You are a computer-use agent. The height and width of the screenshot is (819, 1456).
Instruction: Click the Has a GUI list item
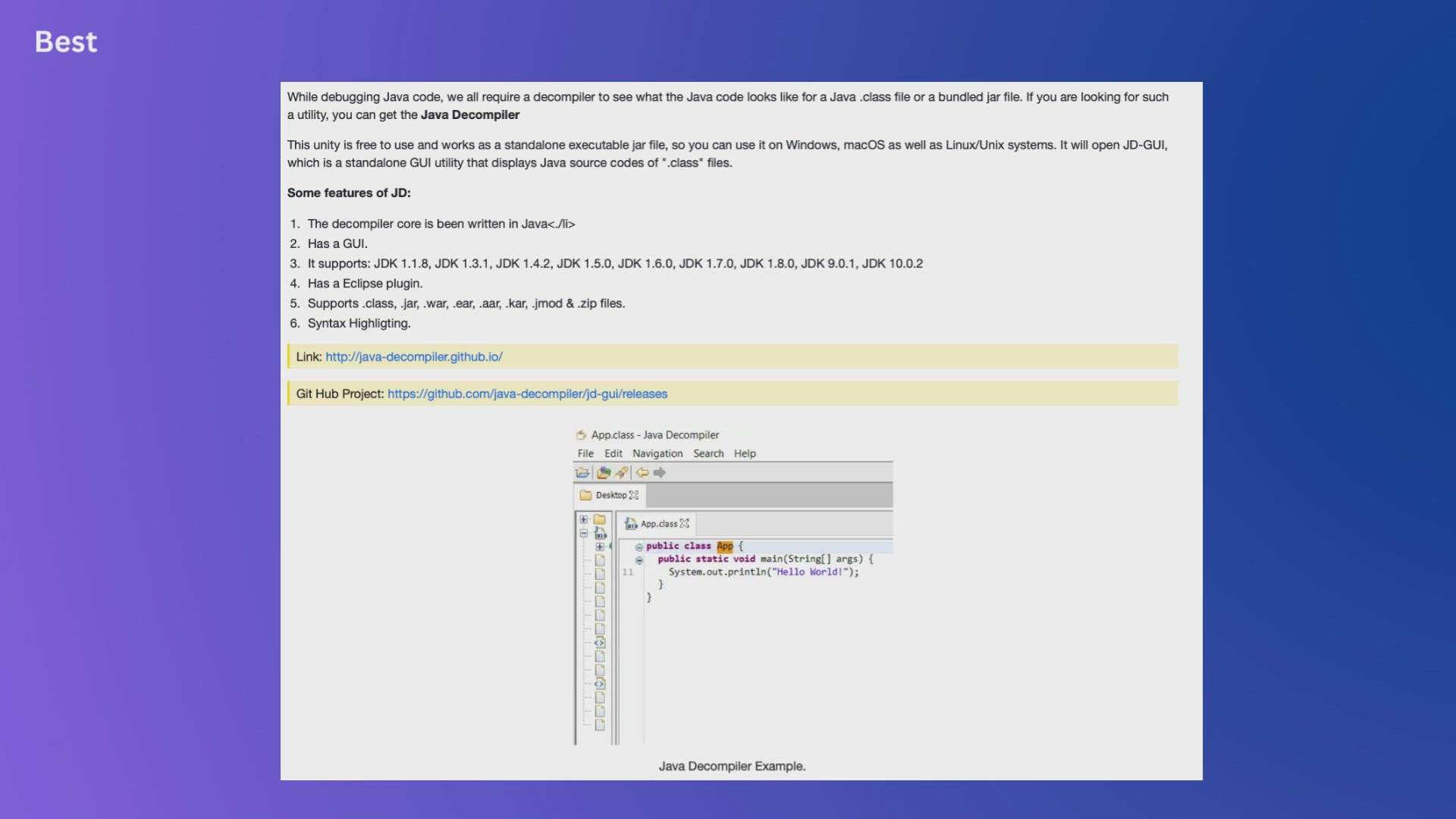[337, 243]
